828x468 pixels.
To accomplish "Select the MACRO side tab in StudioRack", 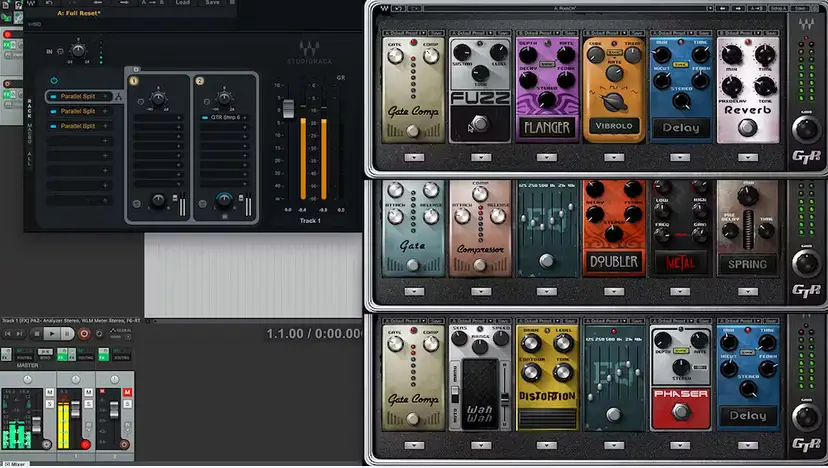I will (30, 134).
